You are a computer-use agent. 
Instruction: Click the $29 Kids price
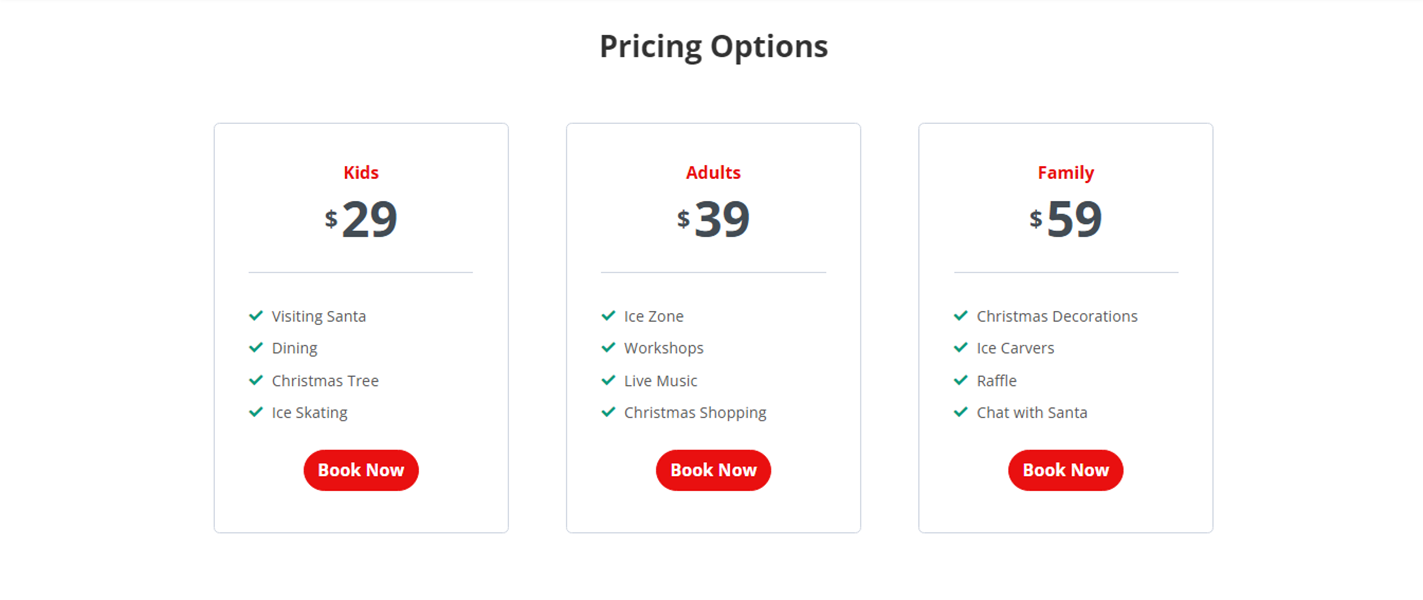coord(361,220)
